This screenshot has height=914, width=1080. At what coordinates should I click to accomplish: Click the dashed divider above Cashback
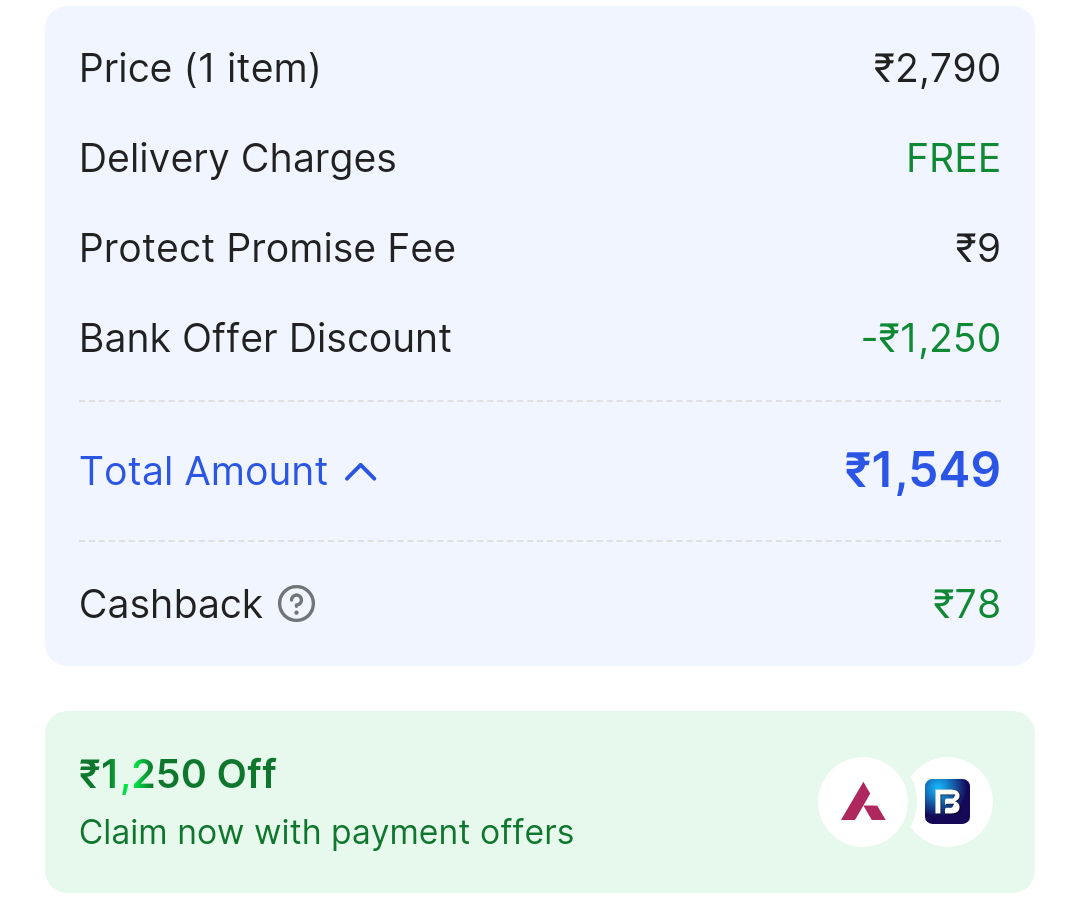(x=540, y=541)
